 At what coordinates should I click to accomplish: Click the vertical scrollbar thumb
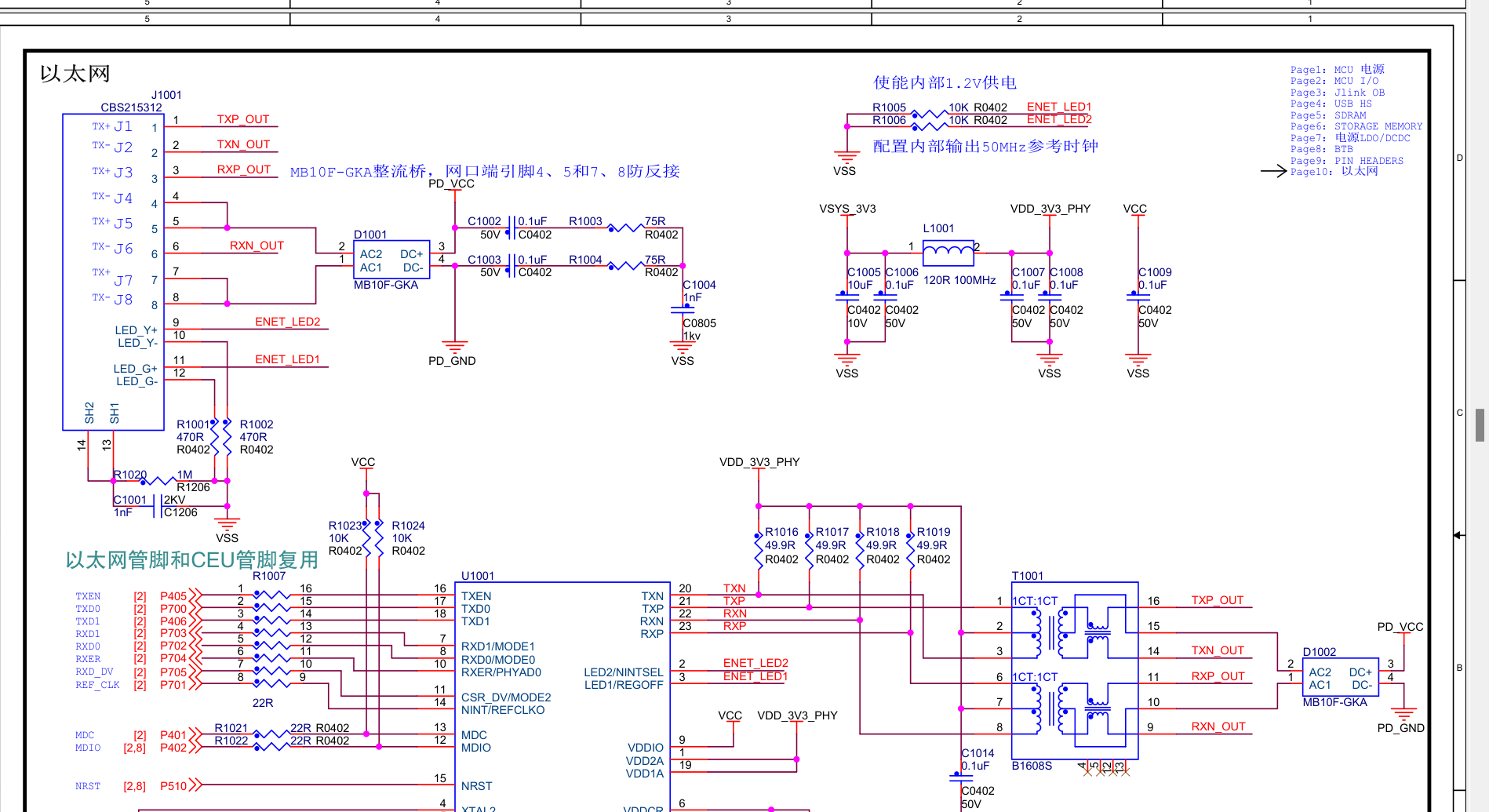pyautogui.click(x=1480, y=425)
